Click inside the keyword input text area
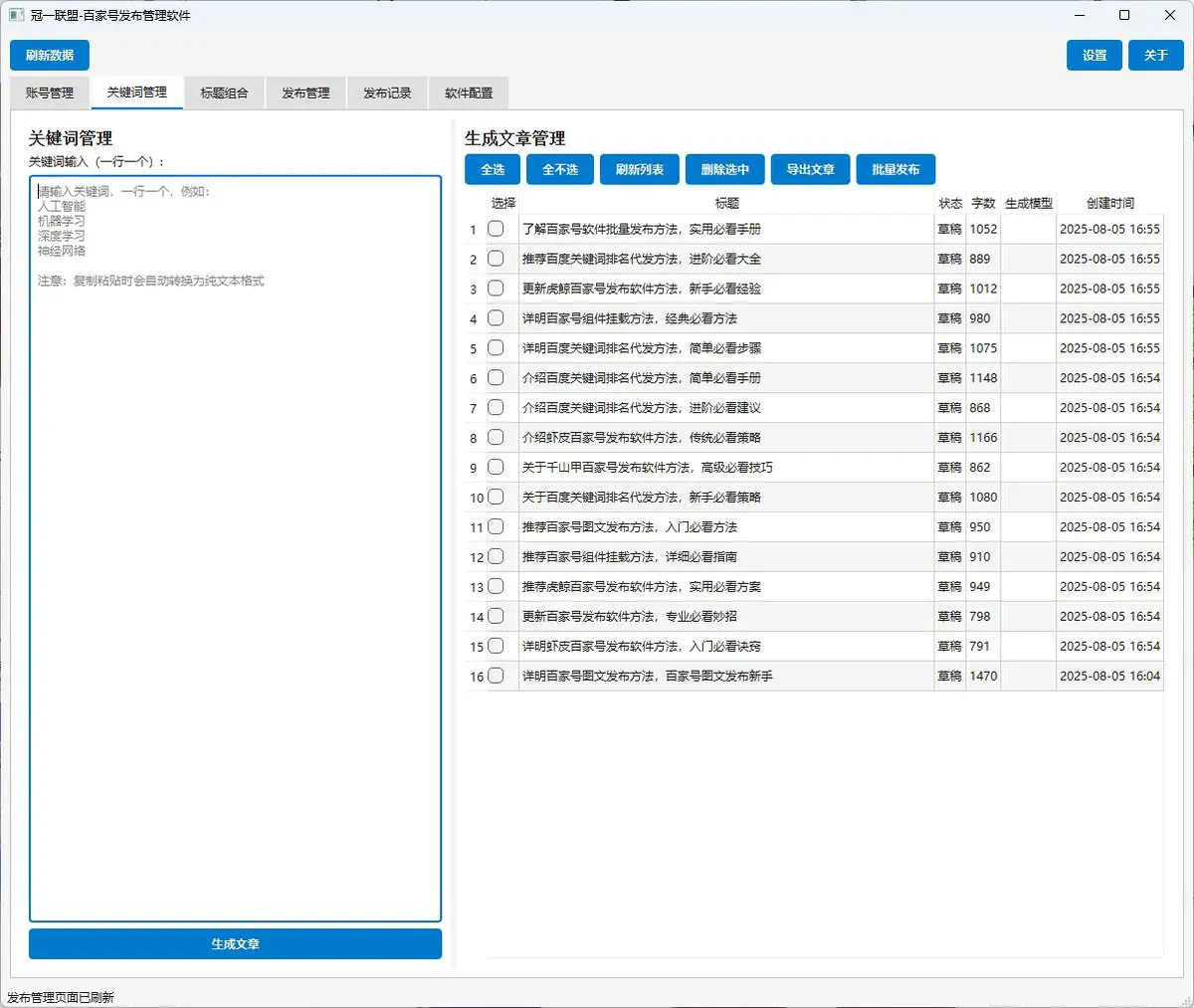Image resolution: width=1194 pixels, height=1008 pixels. point(235,547)
